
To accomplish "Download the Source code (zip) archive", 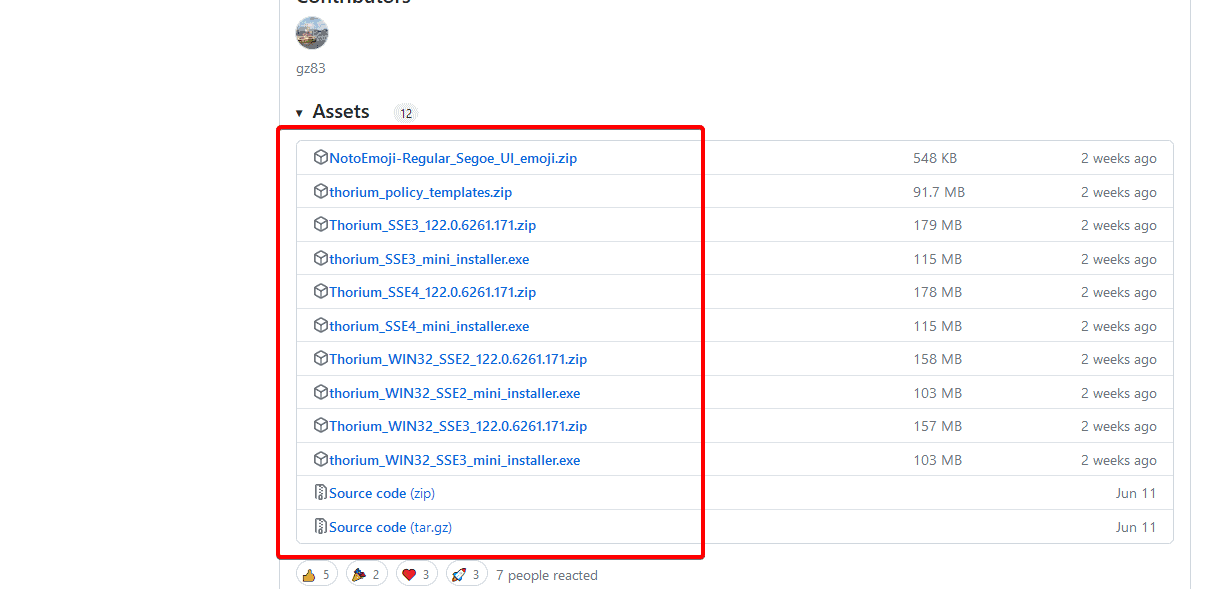I will (x=382, y=493).
